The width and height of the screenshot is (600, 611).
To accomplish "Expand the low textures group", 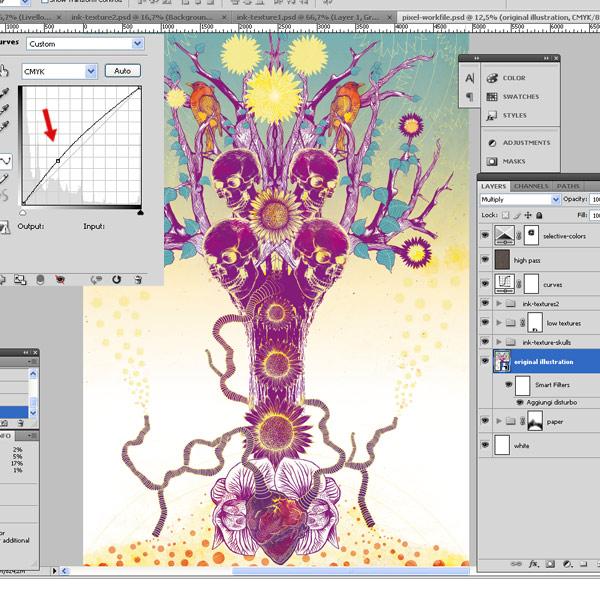I will coord(499,322).
